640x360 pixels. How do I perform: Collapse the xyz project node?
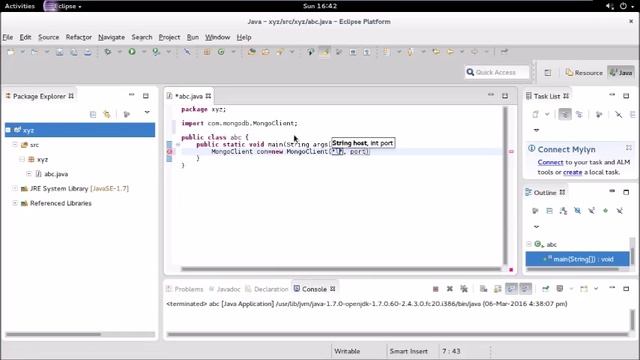pyautogui.click(x=8, y=130)
